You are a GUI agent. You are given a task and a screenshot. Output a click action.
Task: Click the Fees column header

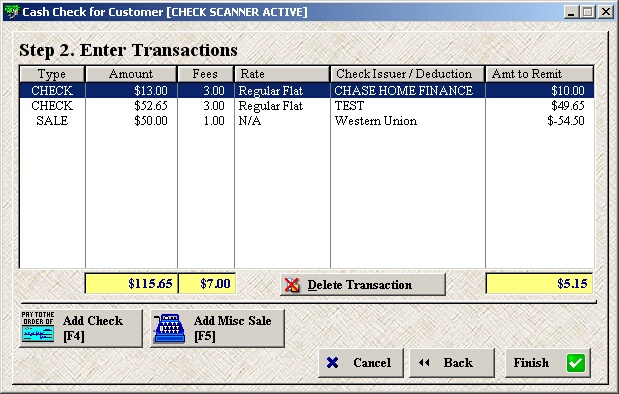click(205, 74)
